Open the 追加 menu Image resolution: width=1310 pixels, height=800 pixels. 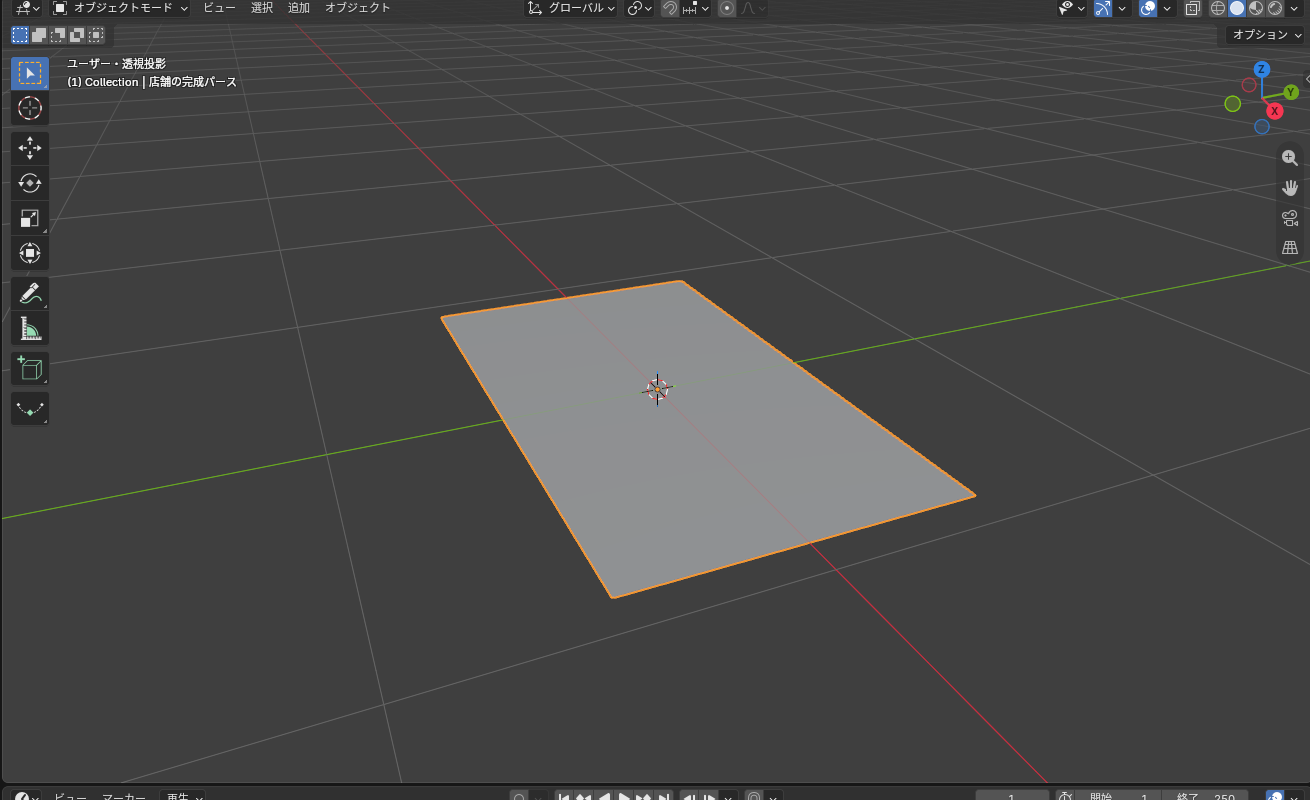tap(299, 8)
